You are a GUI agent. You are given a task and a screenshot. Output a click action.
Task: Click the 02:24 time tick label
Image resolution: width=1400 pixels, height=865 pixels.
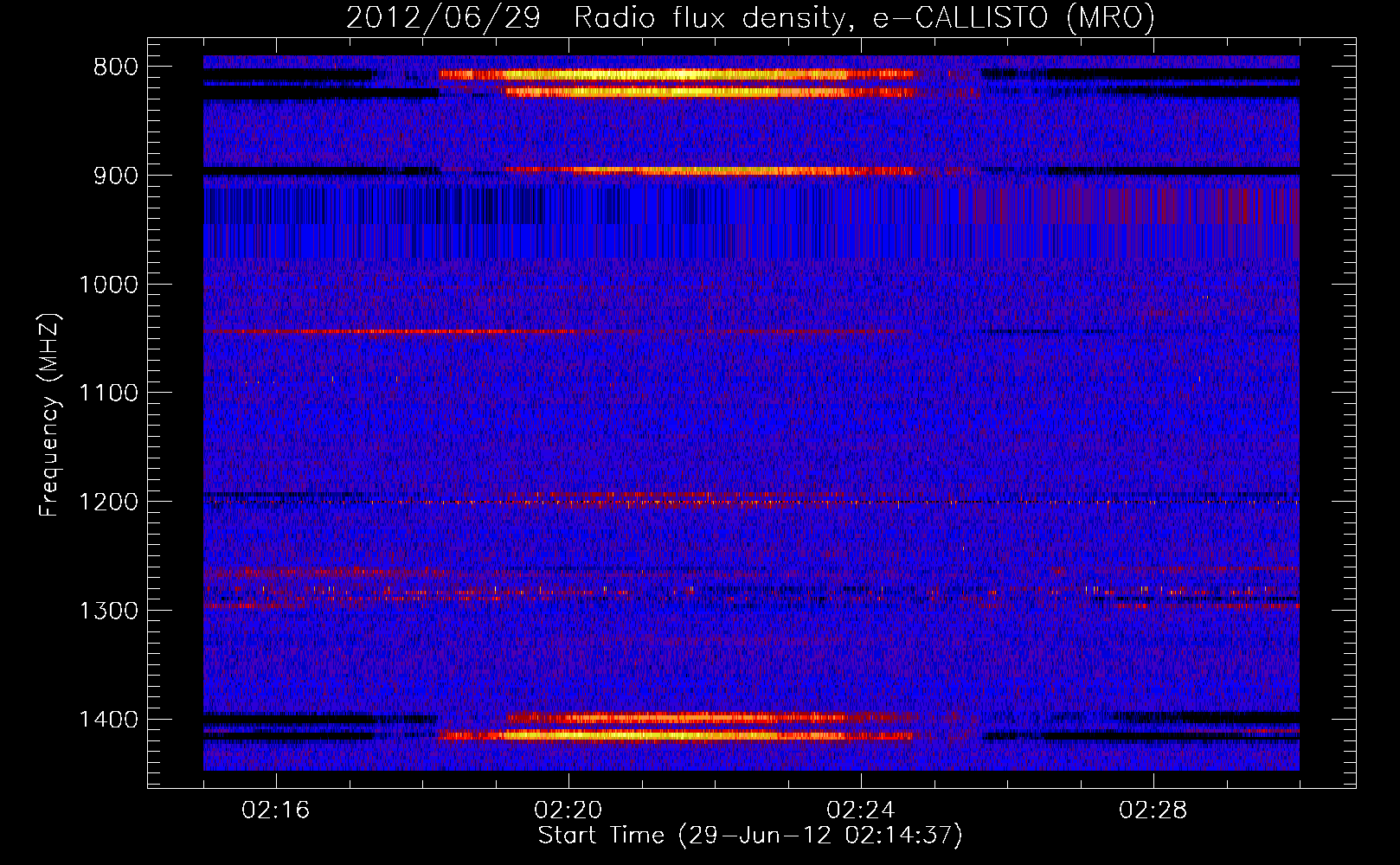point(861,811)
